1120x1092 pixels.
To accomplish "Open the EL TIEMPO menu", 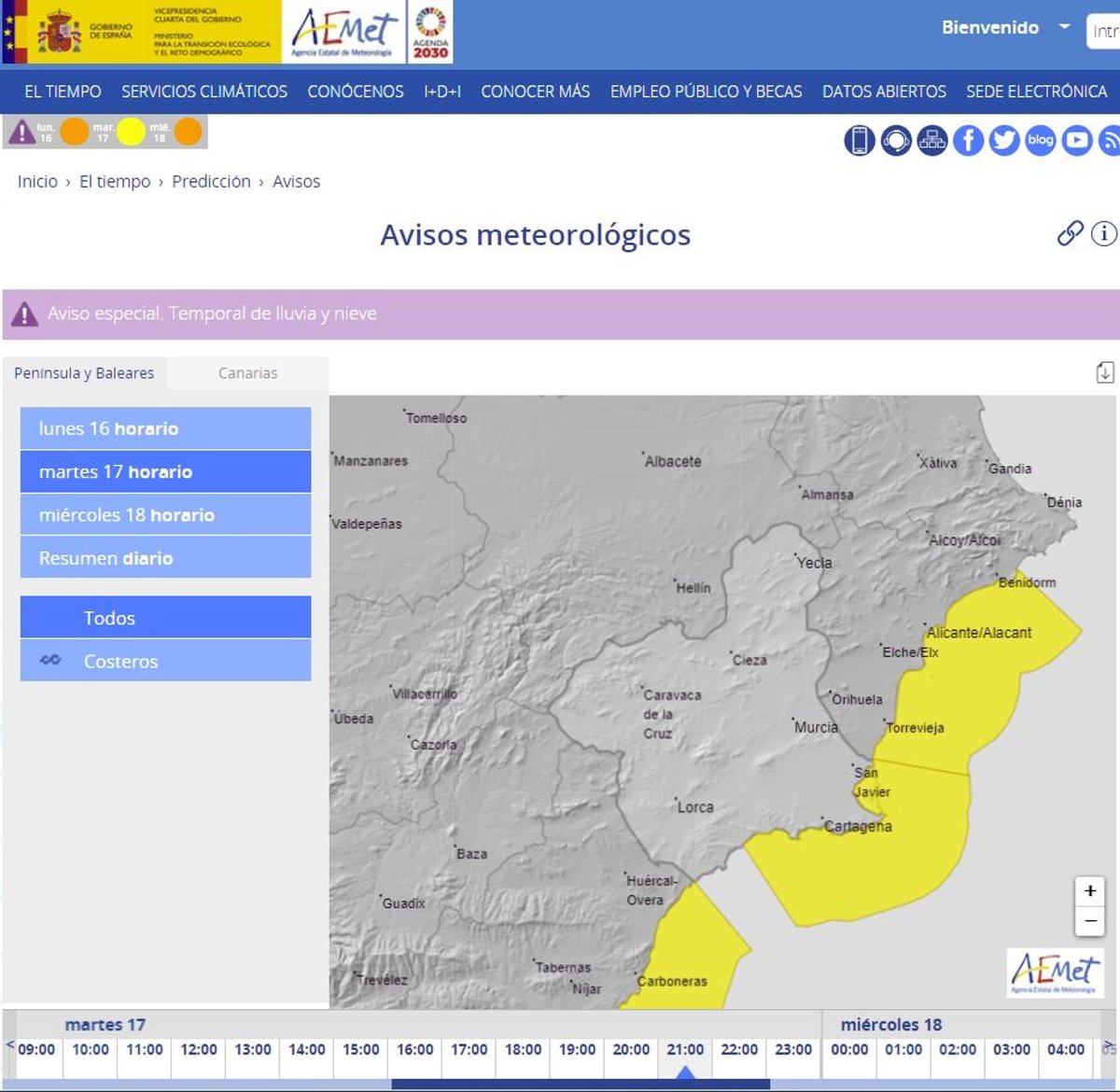I will [63, 91].
